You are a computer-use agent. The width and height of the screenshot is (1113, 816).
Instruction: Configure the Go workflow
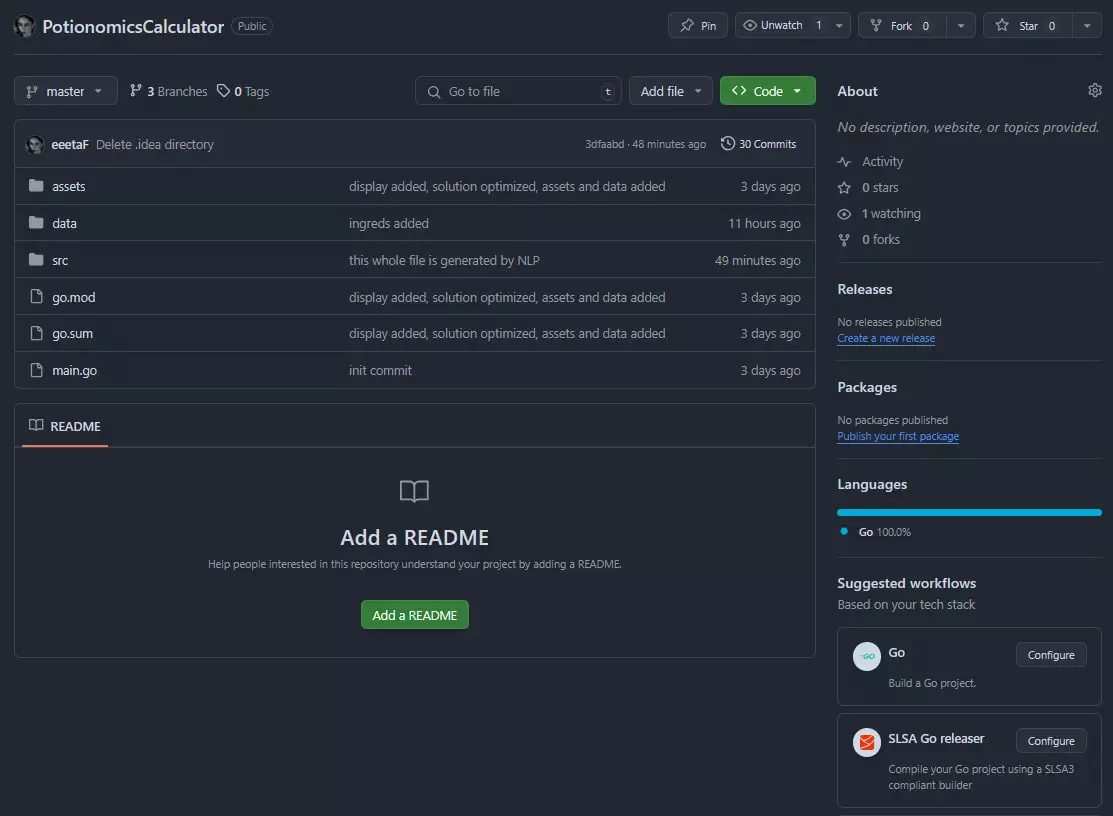pos(1051,655)
